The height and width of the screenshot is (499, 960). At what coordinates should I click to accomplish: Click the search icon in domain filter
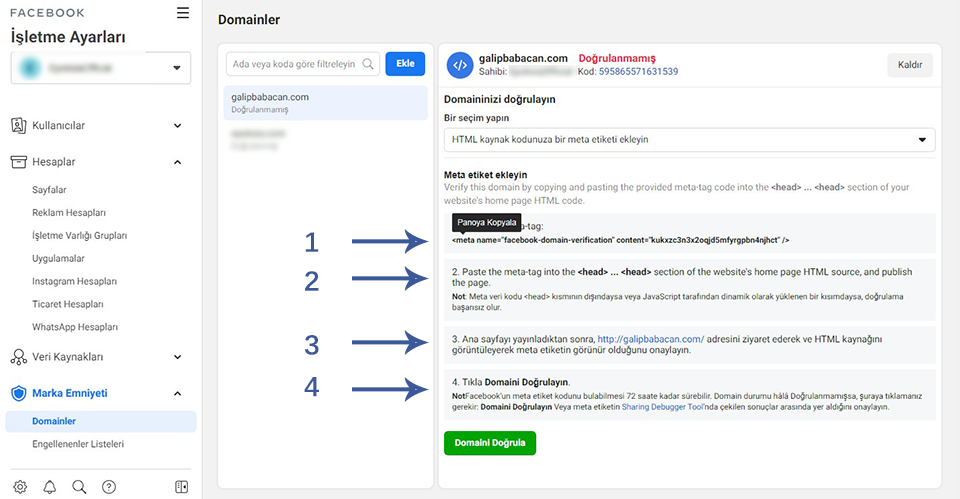pyautogui.click(x=368, y=64)
